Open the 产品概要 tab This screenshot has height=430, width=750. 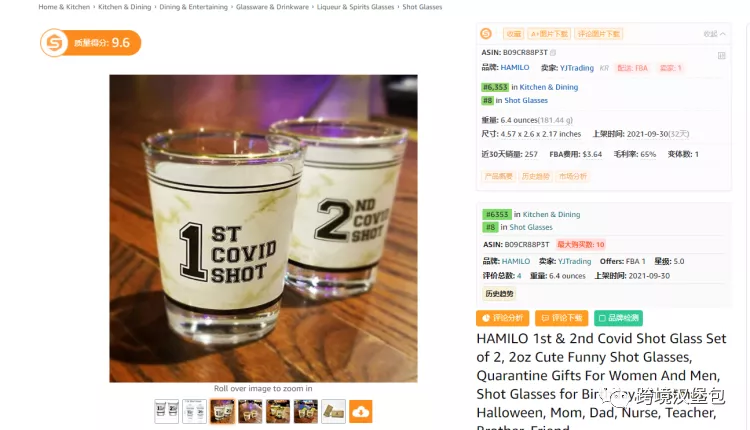(498, 176)
